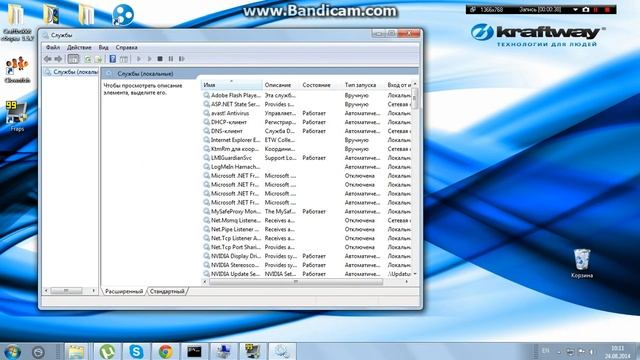Sort by the Описание column header

(x=281, y=85)
